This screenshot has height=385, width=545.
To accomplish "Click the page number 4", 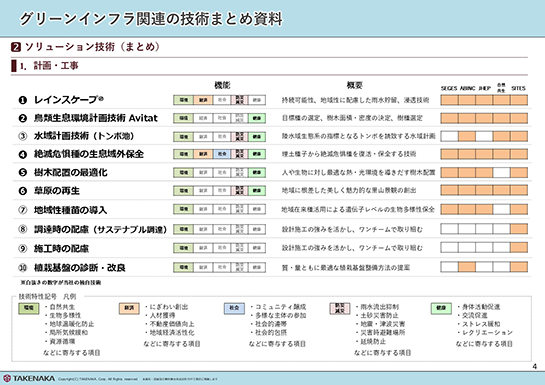I will click(535, 366).
